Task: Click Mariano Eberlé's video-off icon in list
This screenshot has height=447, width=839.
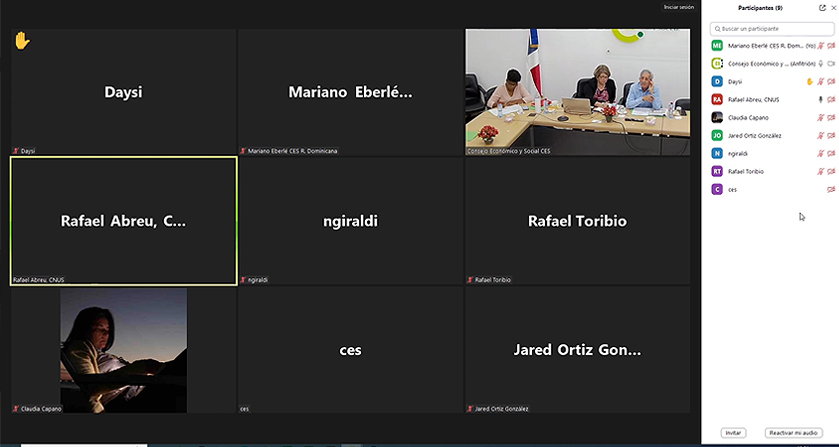Action: coord(831,46)
